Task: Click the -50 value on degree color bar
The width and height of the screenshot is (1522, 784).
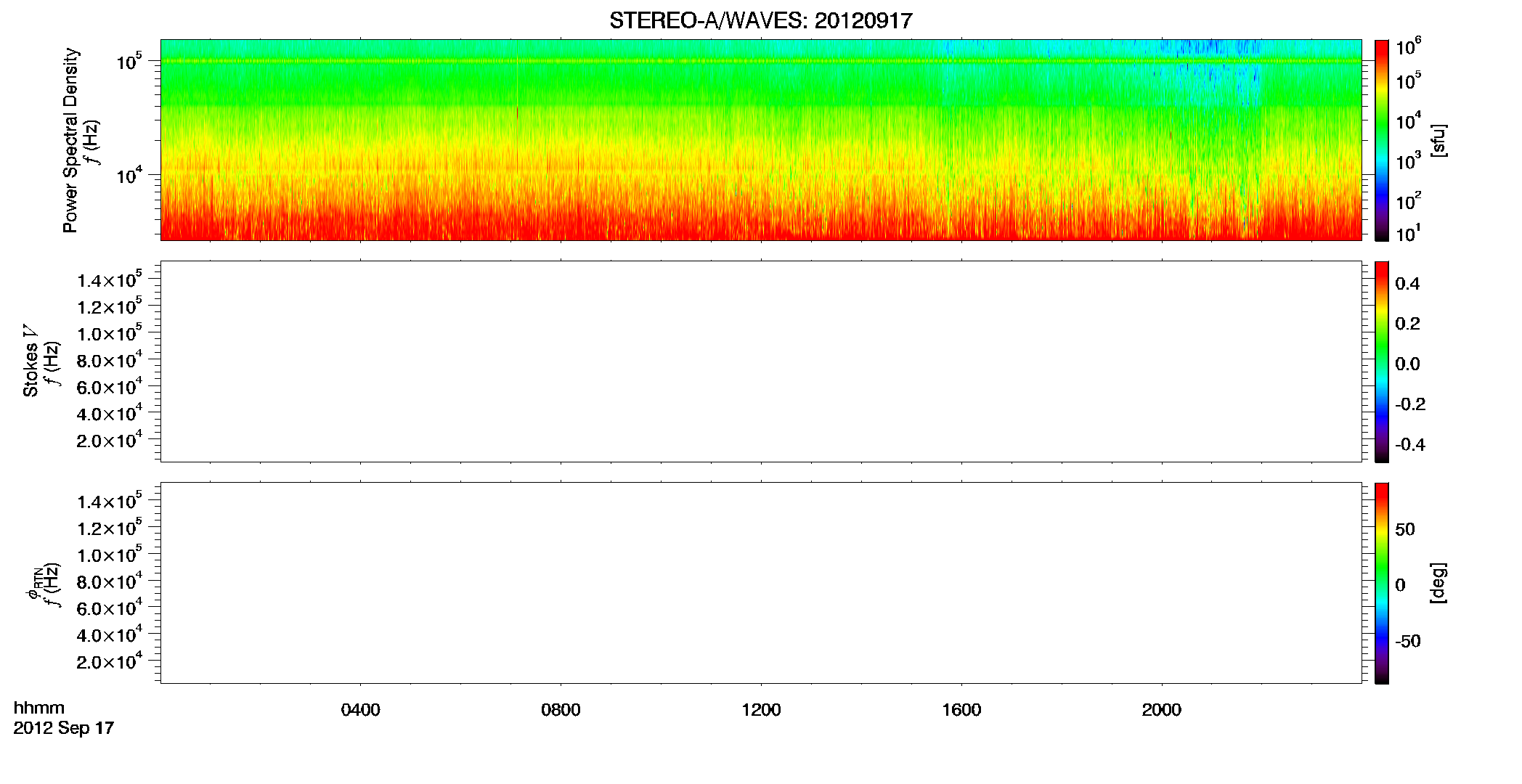Action: click(x=1407, y=642)
